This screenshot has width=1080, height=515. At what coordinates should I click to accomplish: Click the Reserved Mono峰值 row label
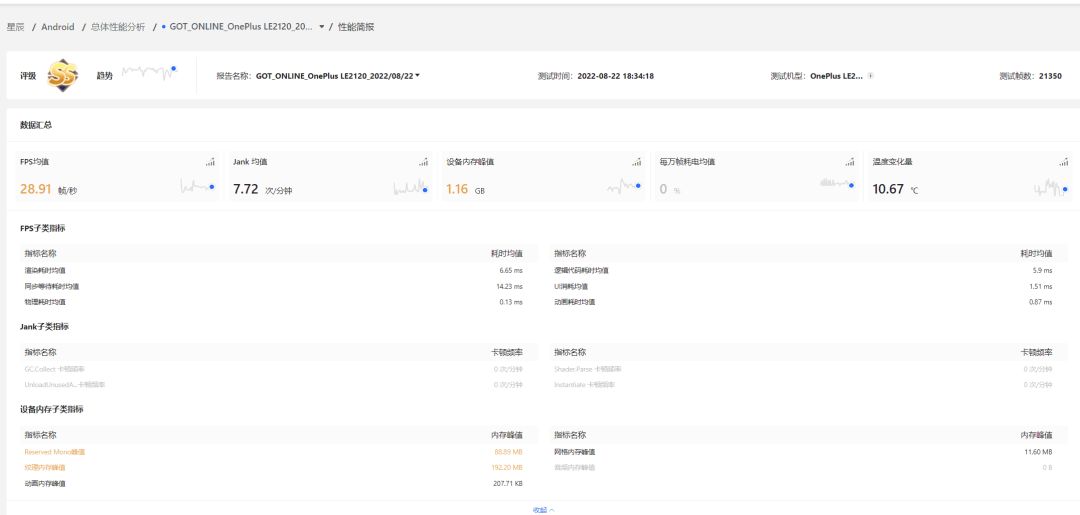click(55, 452)
